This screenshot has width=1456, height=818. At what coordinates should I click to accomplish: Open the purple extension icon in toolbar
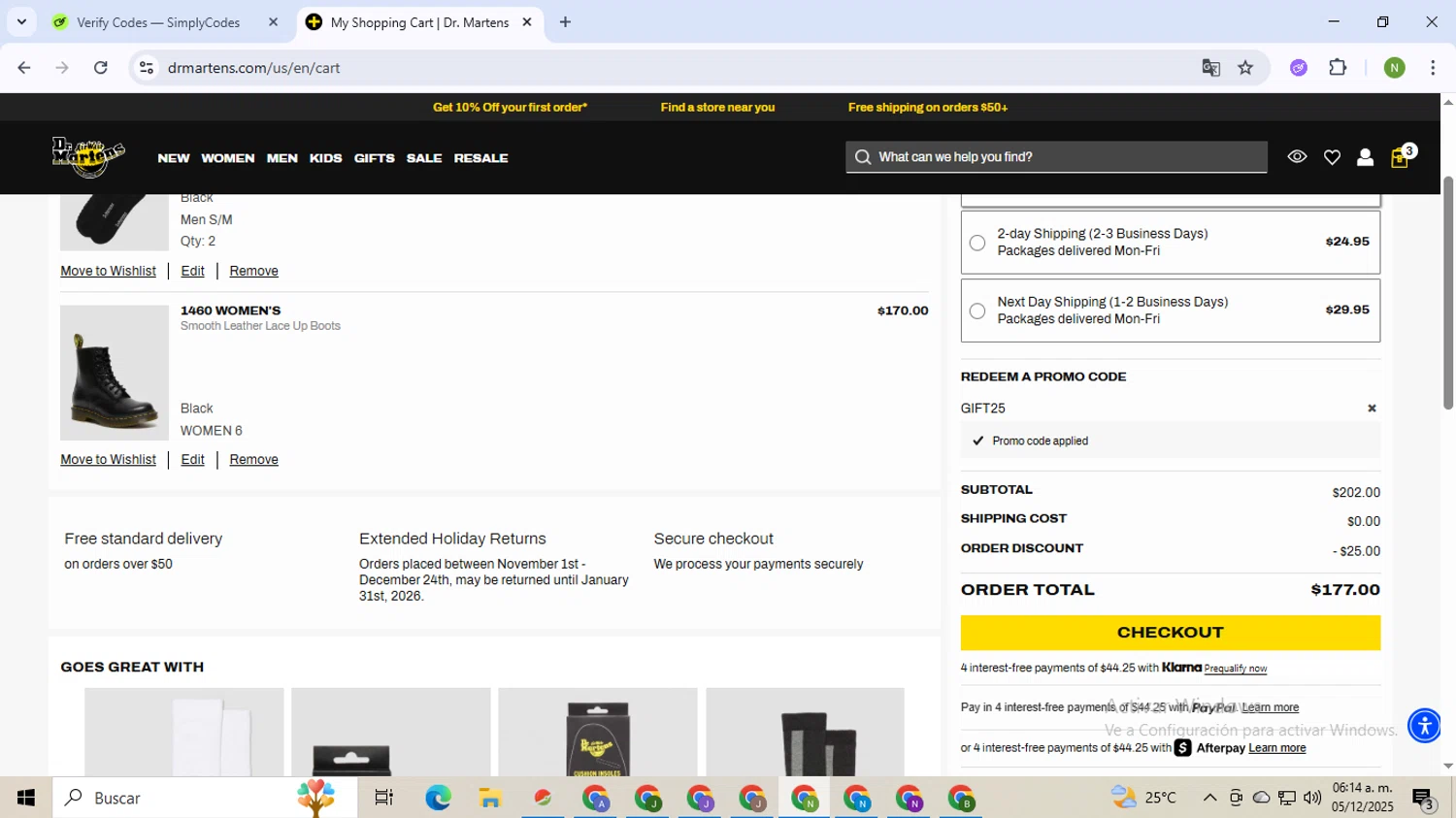[x=1299, y=68]
